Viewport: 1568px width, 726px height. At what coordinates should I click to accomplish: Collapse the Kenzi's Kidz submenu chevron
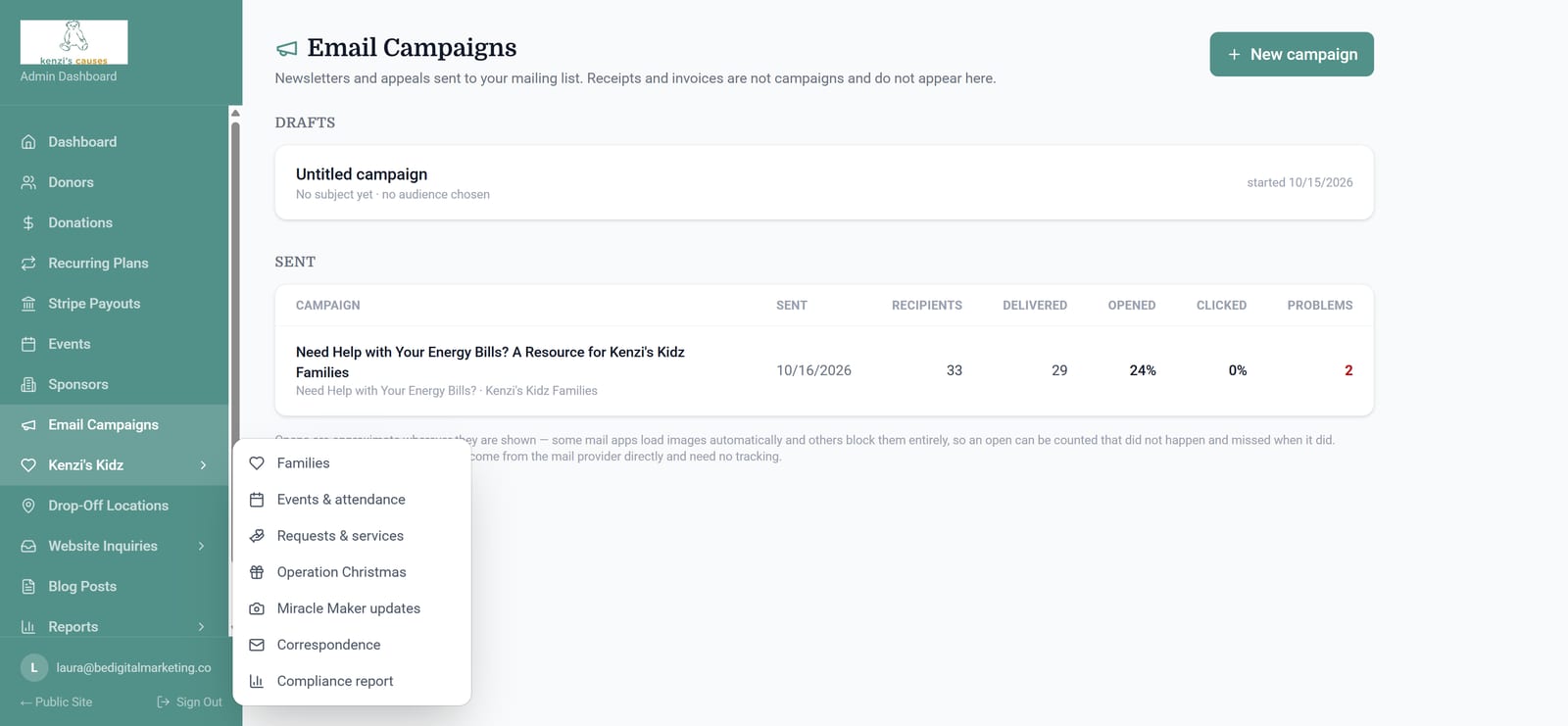click(203, 465)
